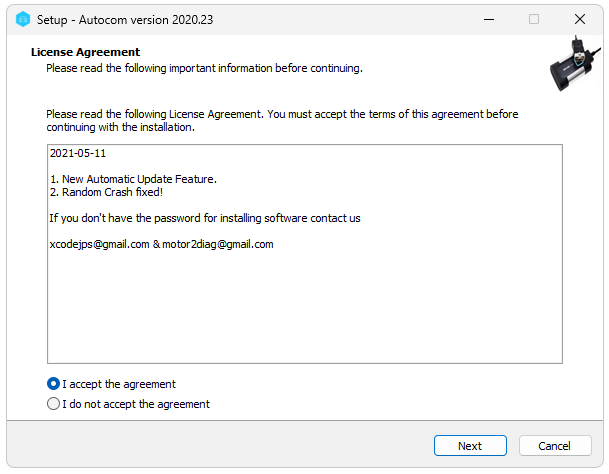This screenshot has width=609, height=474.
Task: Click the password contact sentence in license text
Action: 205,218
